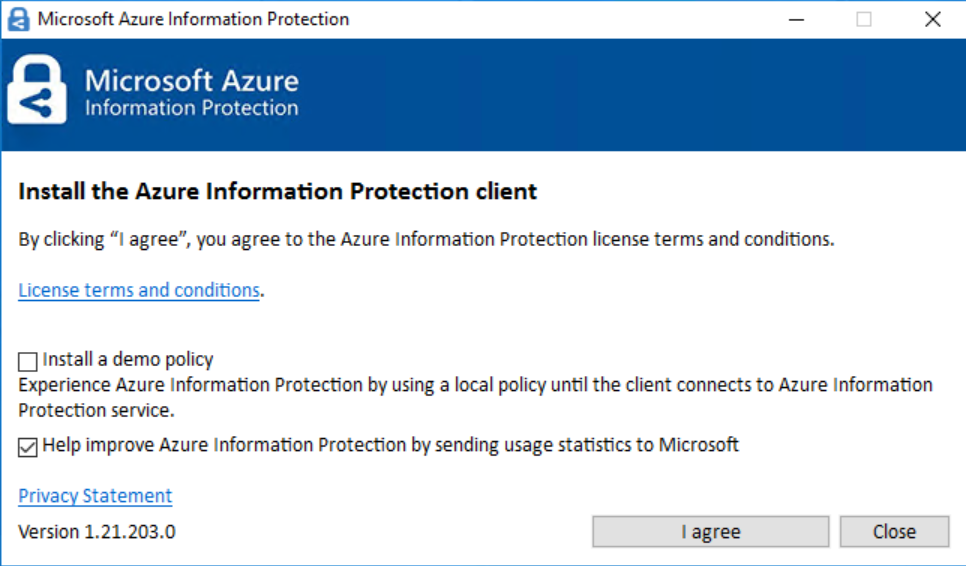Viewport: 966px width, 566px height.
Task: Click the "Install a demo policy" label text
Action: 128,360
